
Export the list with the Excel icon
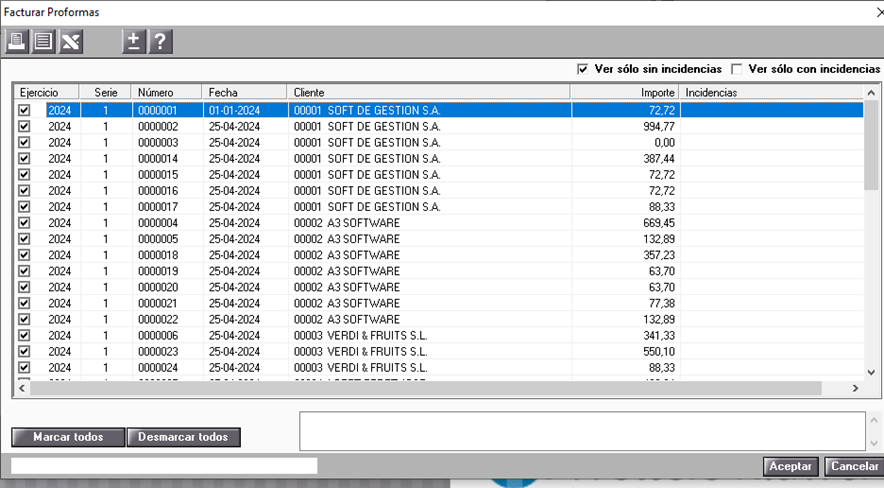[70, 42]
